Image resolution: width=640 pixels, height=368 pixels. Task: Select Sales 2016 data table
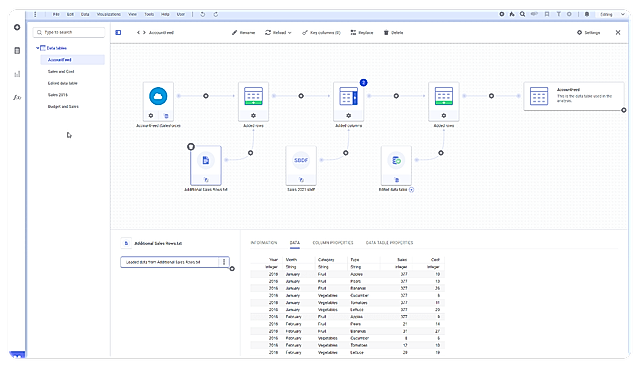pos(58,95)
